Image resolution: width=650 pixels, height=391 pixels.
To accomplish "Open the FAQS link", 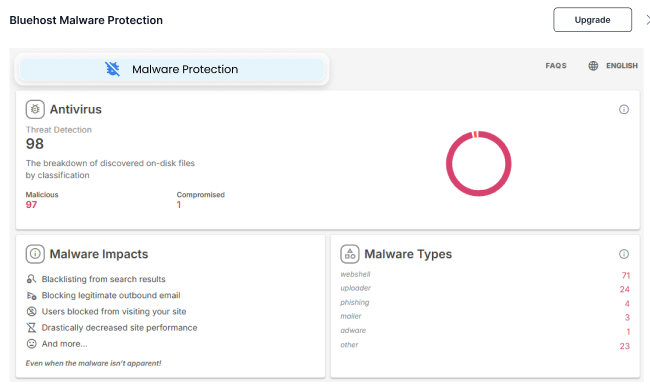I will pyautogui.click(x=555, y=66).
